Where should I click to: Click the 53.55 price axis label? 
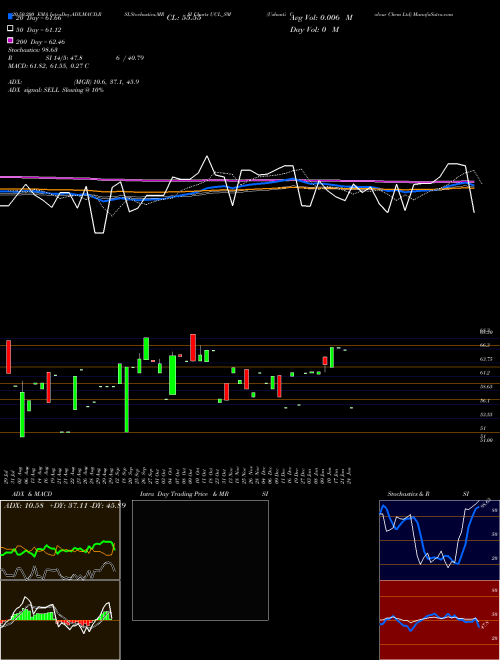click(486, 415)
